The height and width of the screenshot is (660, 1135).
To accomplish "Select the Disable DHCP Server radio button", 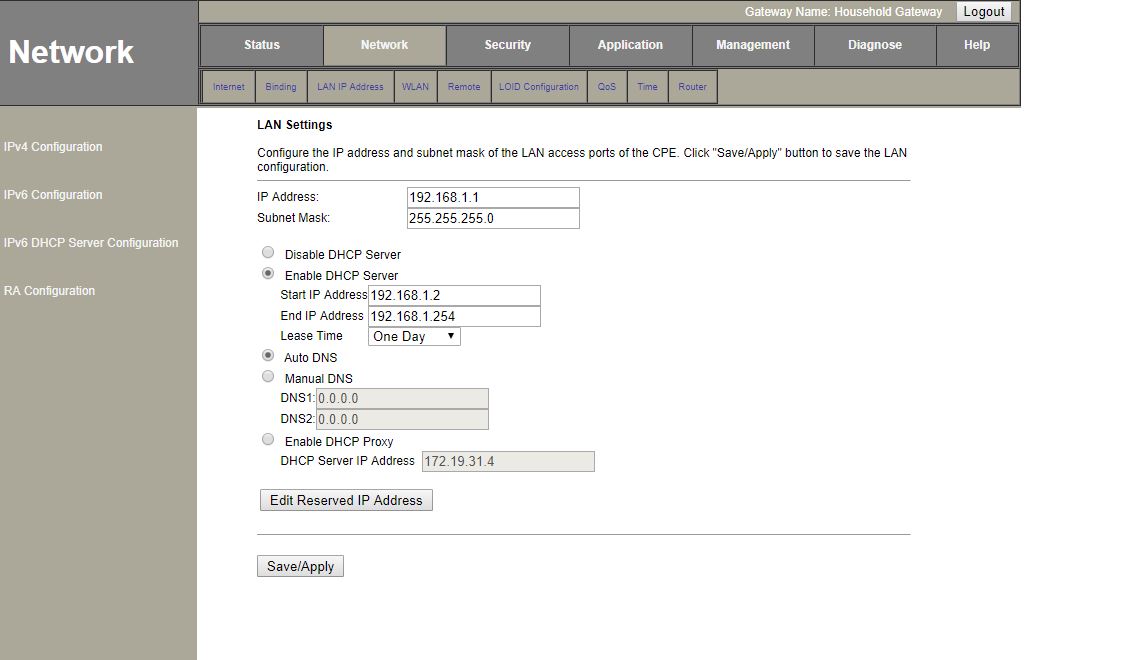I will [268, 253].
